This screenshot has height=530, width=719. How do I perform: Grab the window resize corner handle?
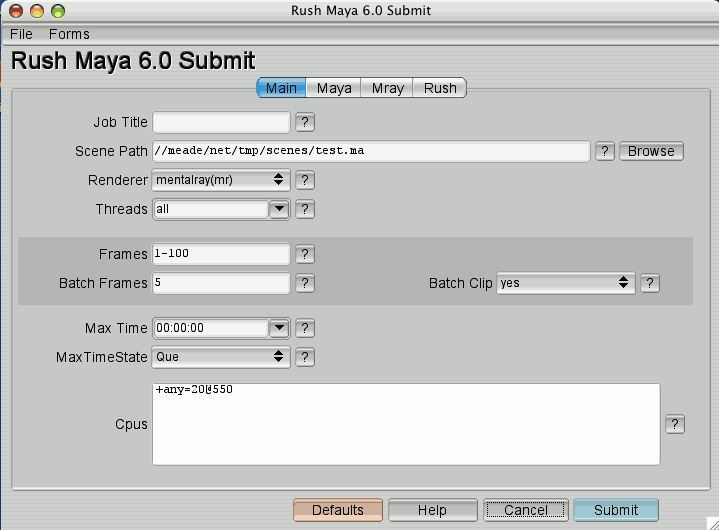pyautogui.click(x=712, y=523)
